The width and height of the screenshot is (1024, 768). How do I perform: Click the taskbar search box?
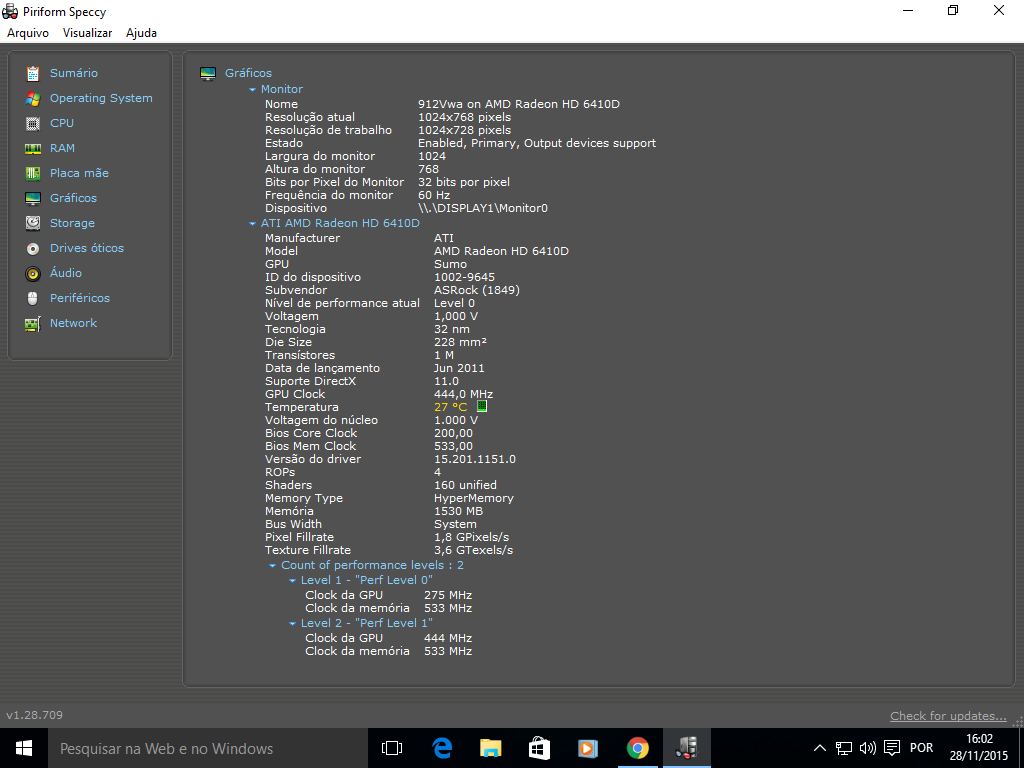206,748
